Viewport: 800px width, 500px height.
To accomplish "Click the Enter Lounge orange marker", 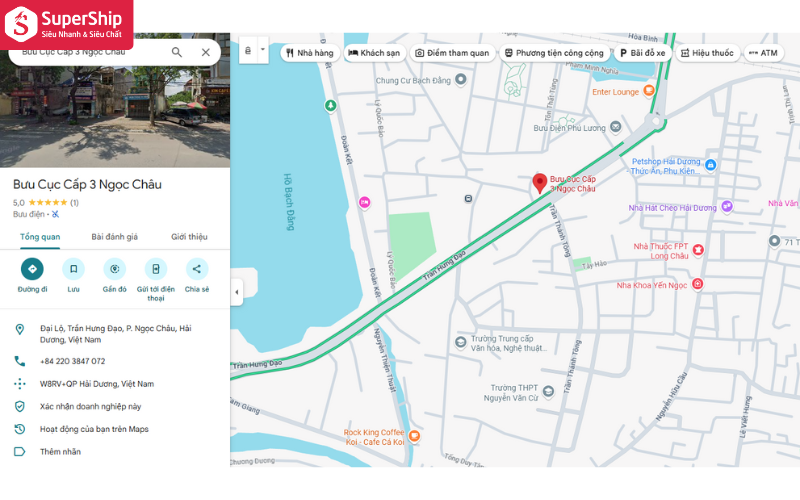I will (648, 91).
